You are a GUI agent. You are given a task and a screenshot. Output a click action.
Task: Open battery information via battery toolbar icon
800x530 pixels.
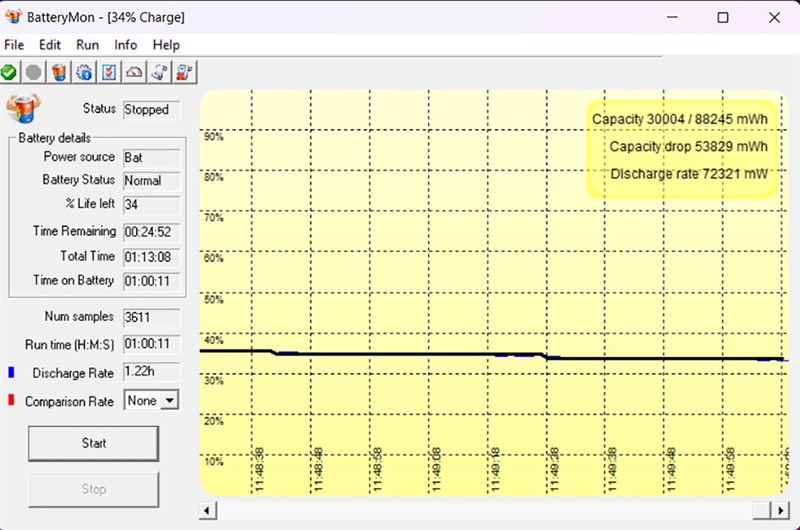point(60,72)
